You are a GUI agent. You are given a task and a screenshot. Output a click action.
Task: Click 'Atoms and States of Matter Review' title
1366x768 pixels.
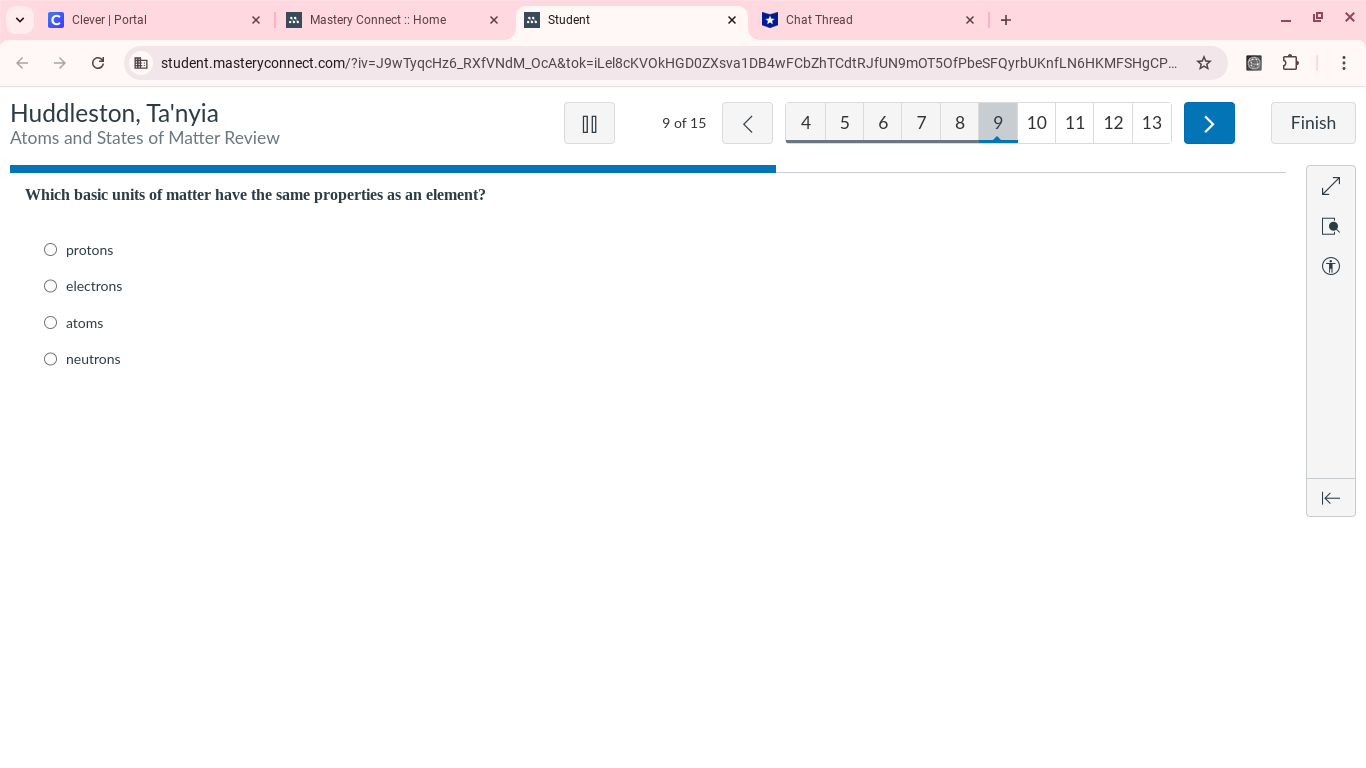pos(145,138)
